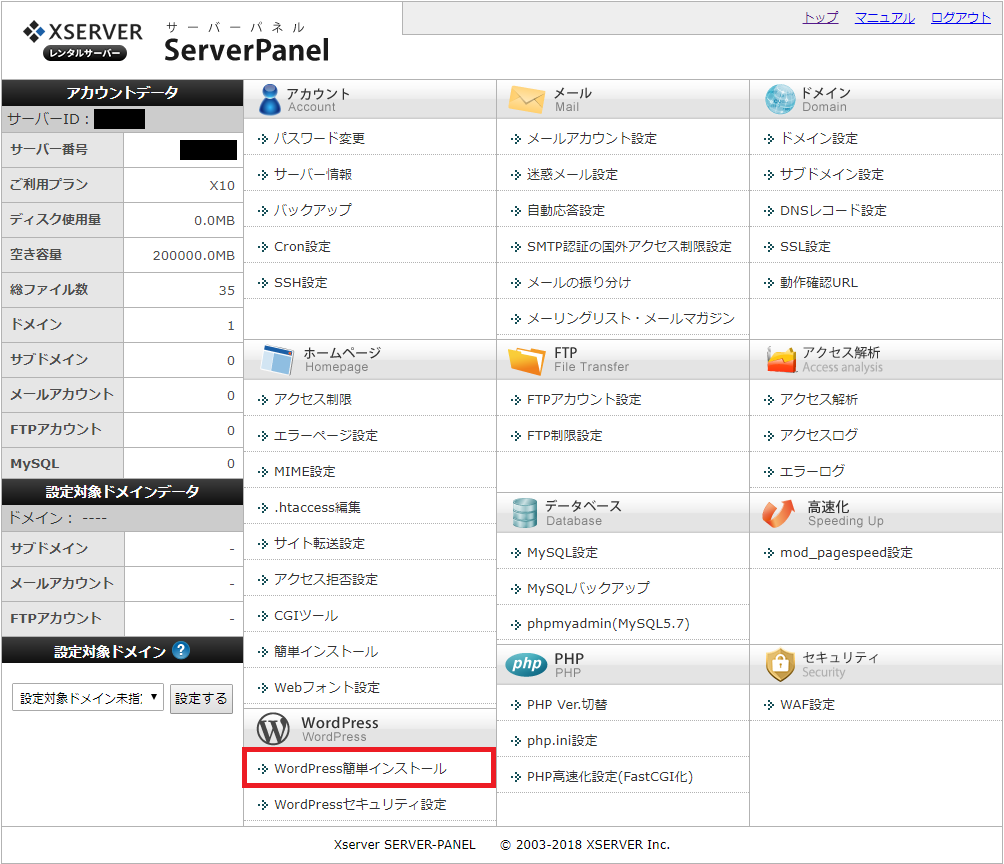Click the WordPress logo icon
Viewport: 1004px width, 864px height.
coord(273,729)
